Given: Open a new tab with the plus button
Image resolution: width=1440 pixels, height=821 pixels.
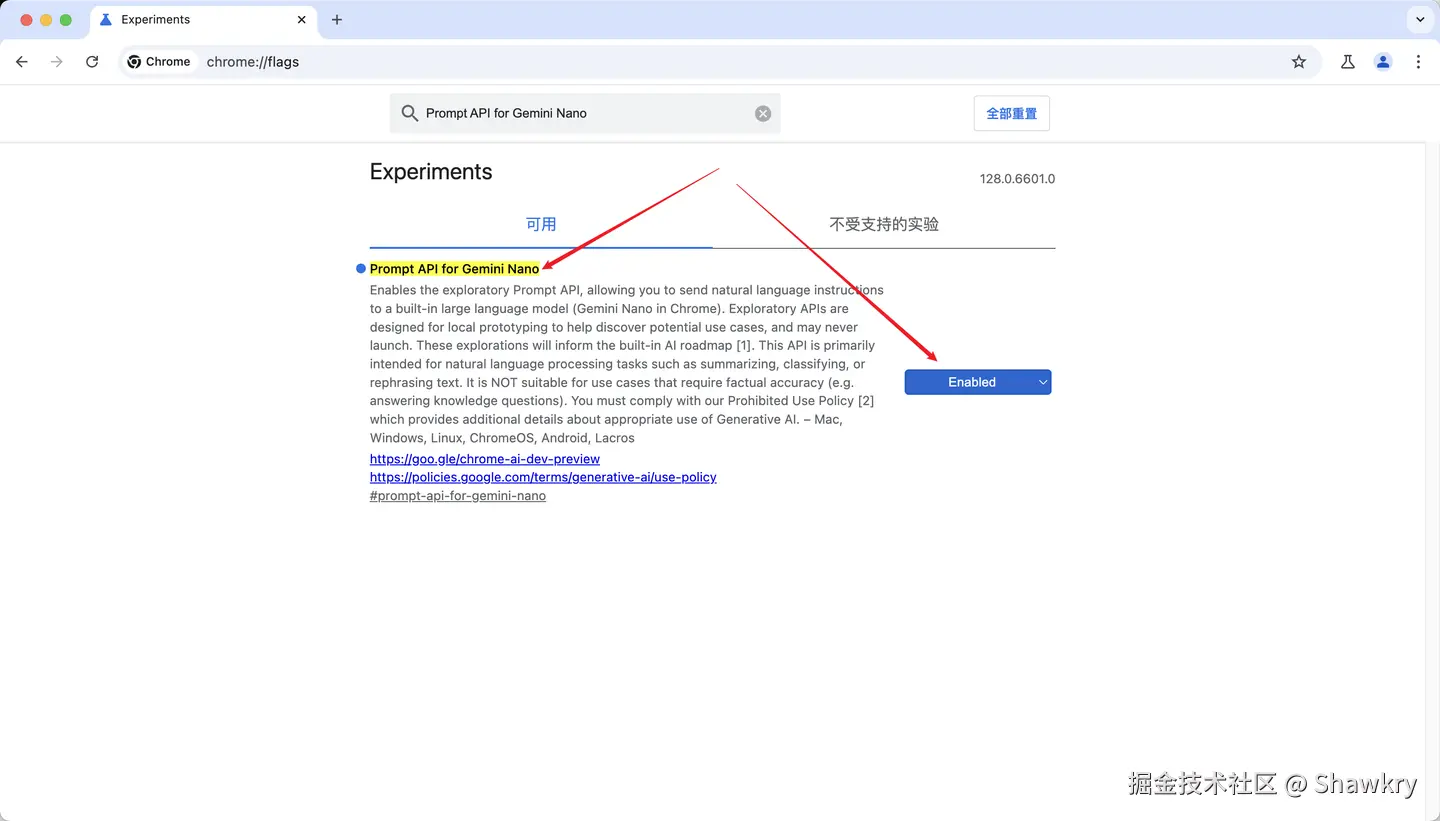Looking at the screenshot, I should tap(337, 20).
